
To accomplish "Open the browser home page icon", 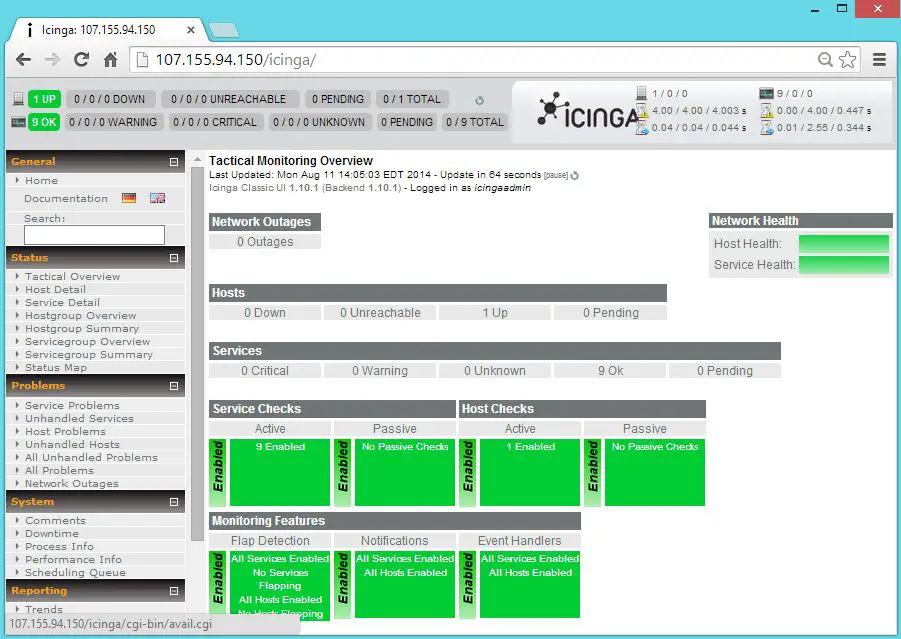I will click(110, 60).
